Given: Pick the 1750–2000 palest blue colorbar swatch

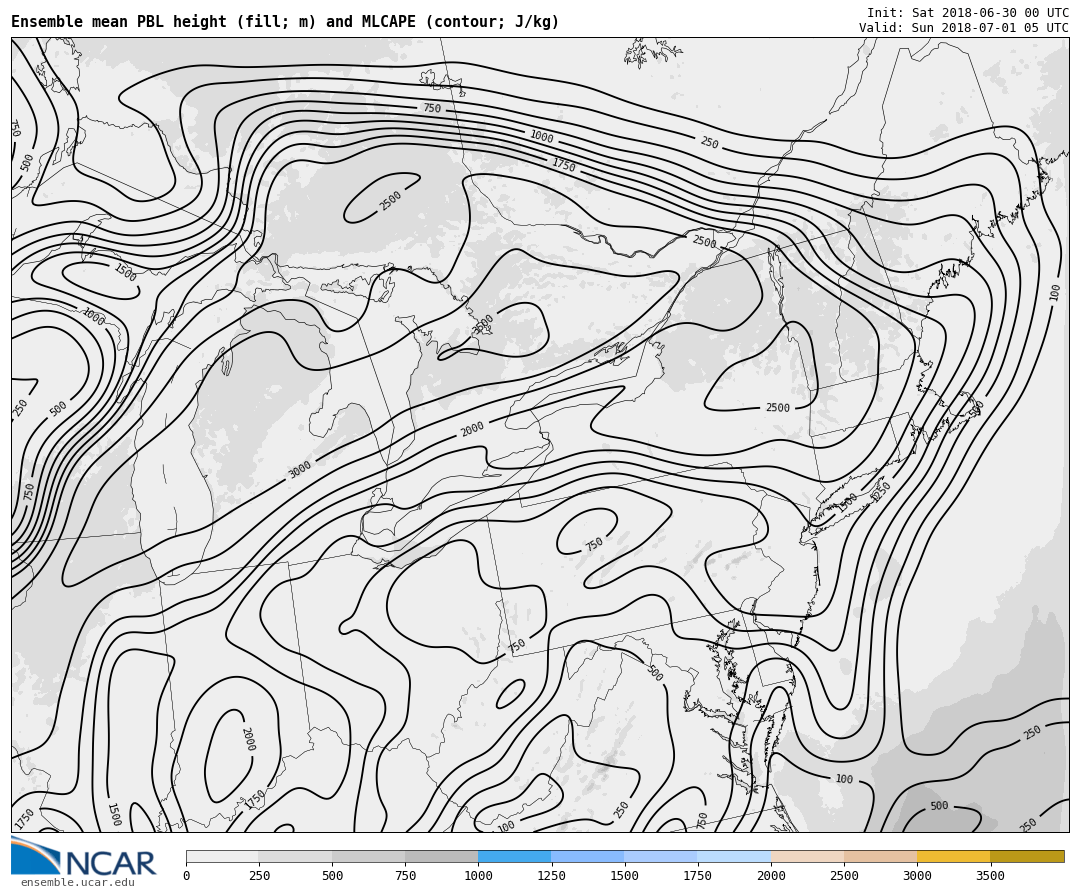Looking at the screenshot, I should (734, 856).
